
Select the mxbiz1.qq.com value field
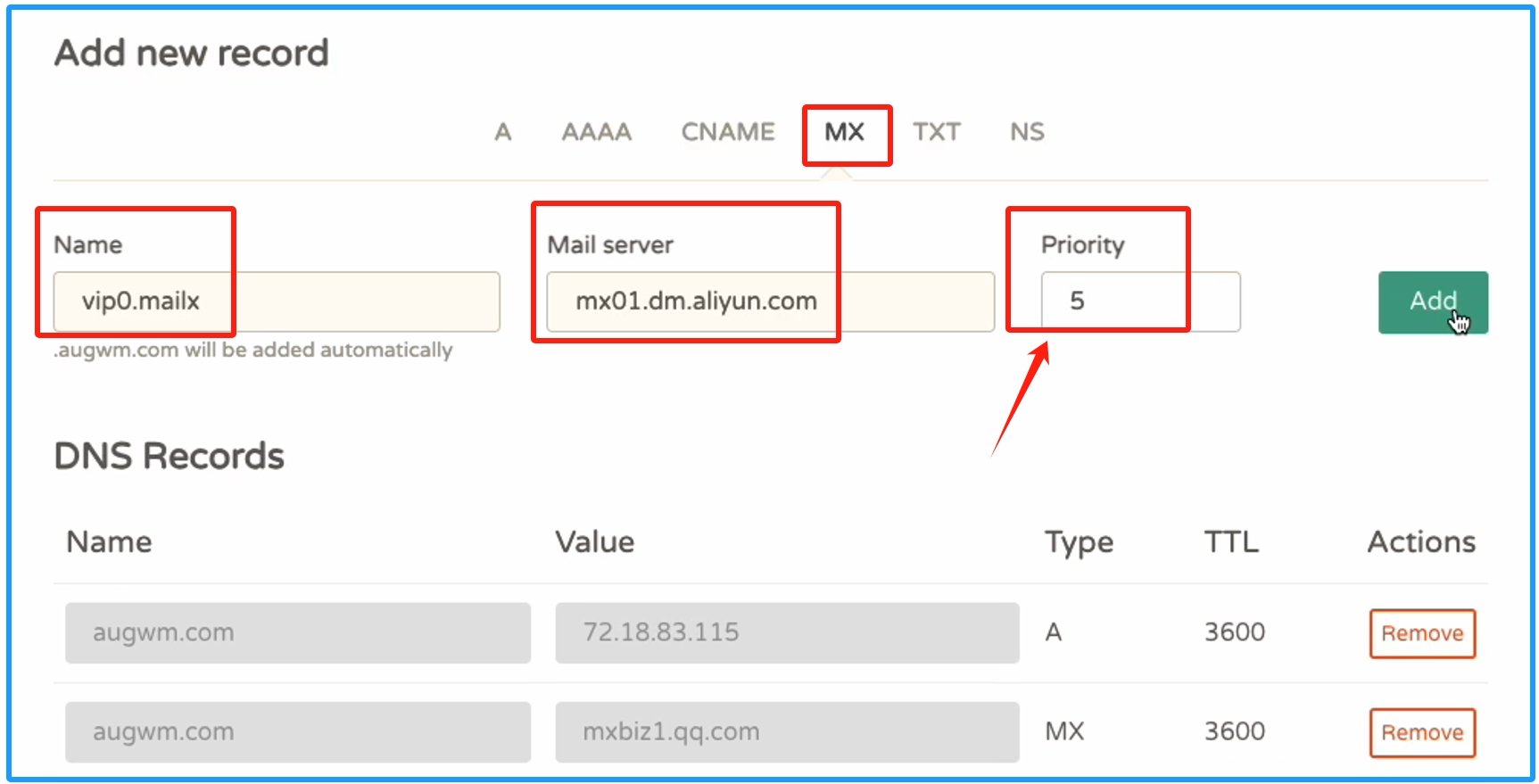click(x=787, y=731)
